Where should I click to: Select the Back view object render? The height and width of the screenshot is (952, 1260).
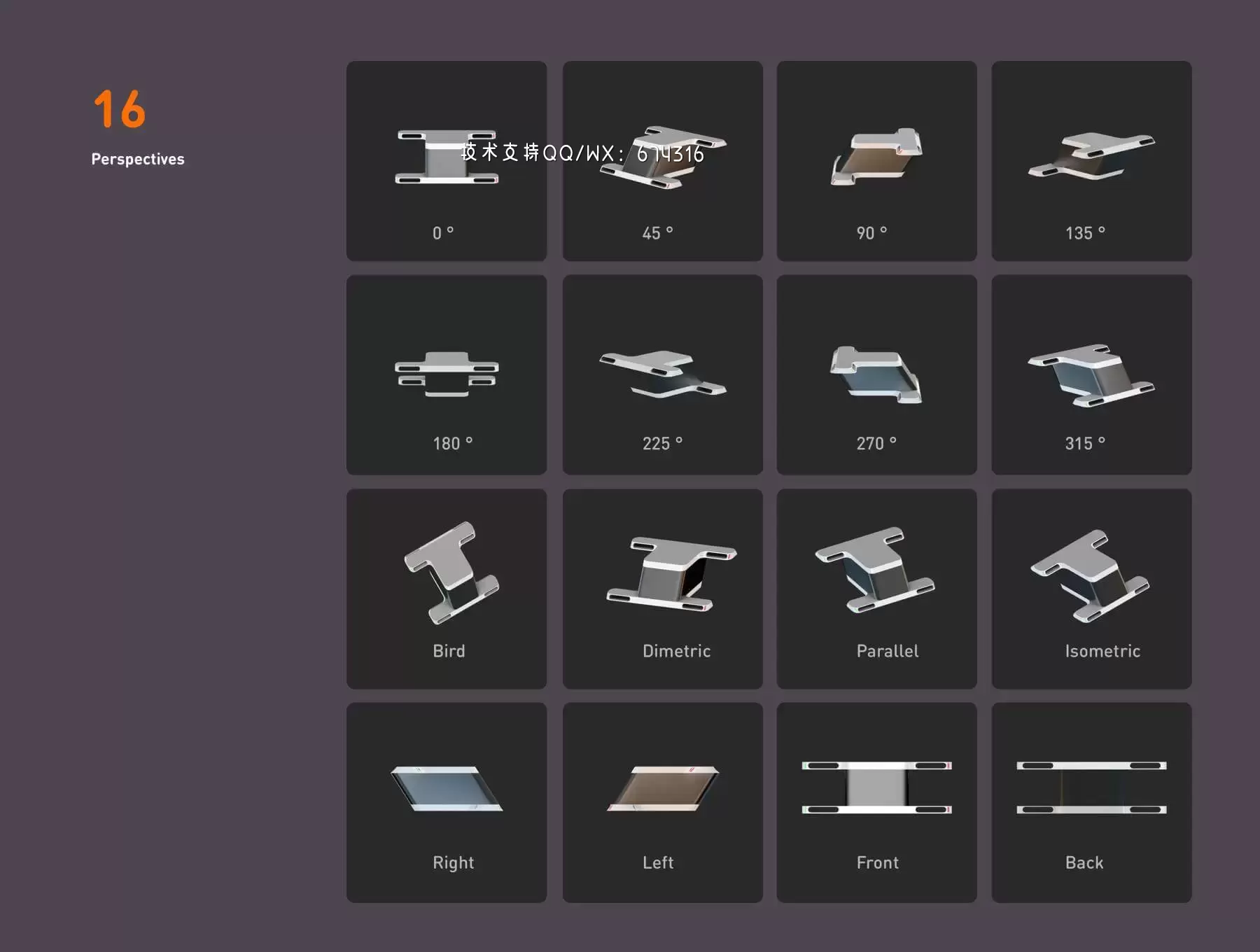(x=1091, y=787)
